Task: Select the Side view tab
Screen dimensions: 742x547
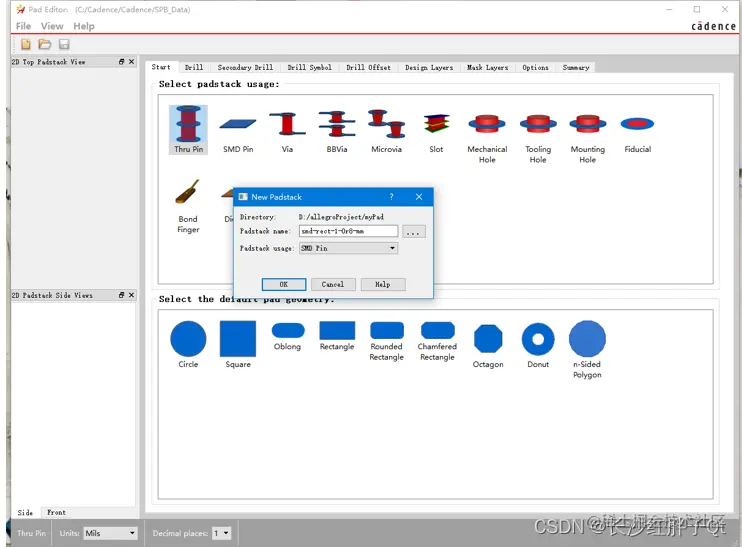Action: pos(26,512)
